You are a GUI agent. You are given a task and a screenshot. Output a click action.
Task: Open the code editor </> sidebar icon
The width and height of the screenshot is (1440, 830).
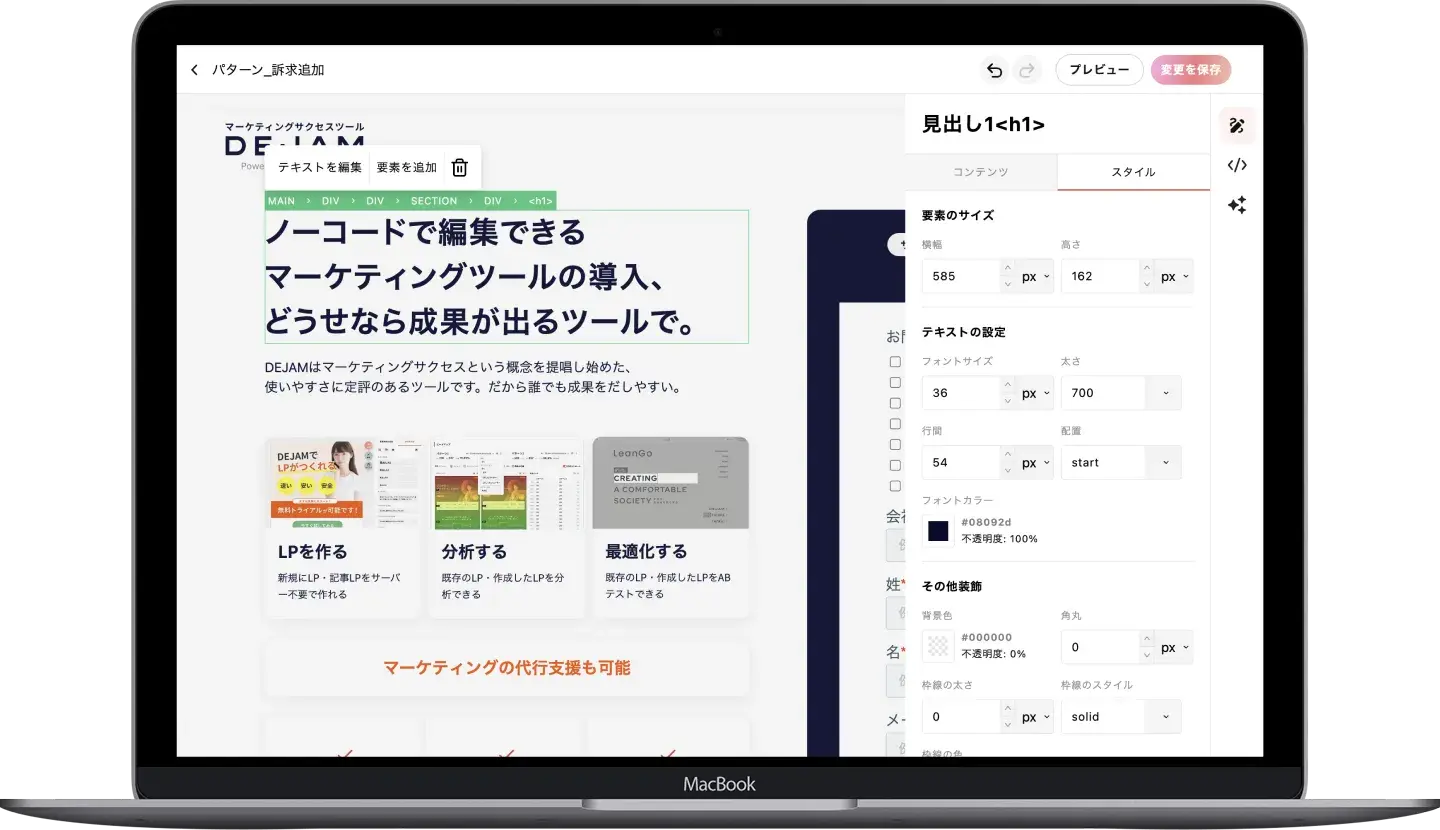coord(1237,165)
